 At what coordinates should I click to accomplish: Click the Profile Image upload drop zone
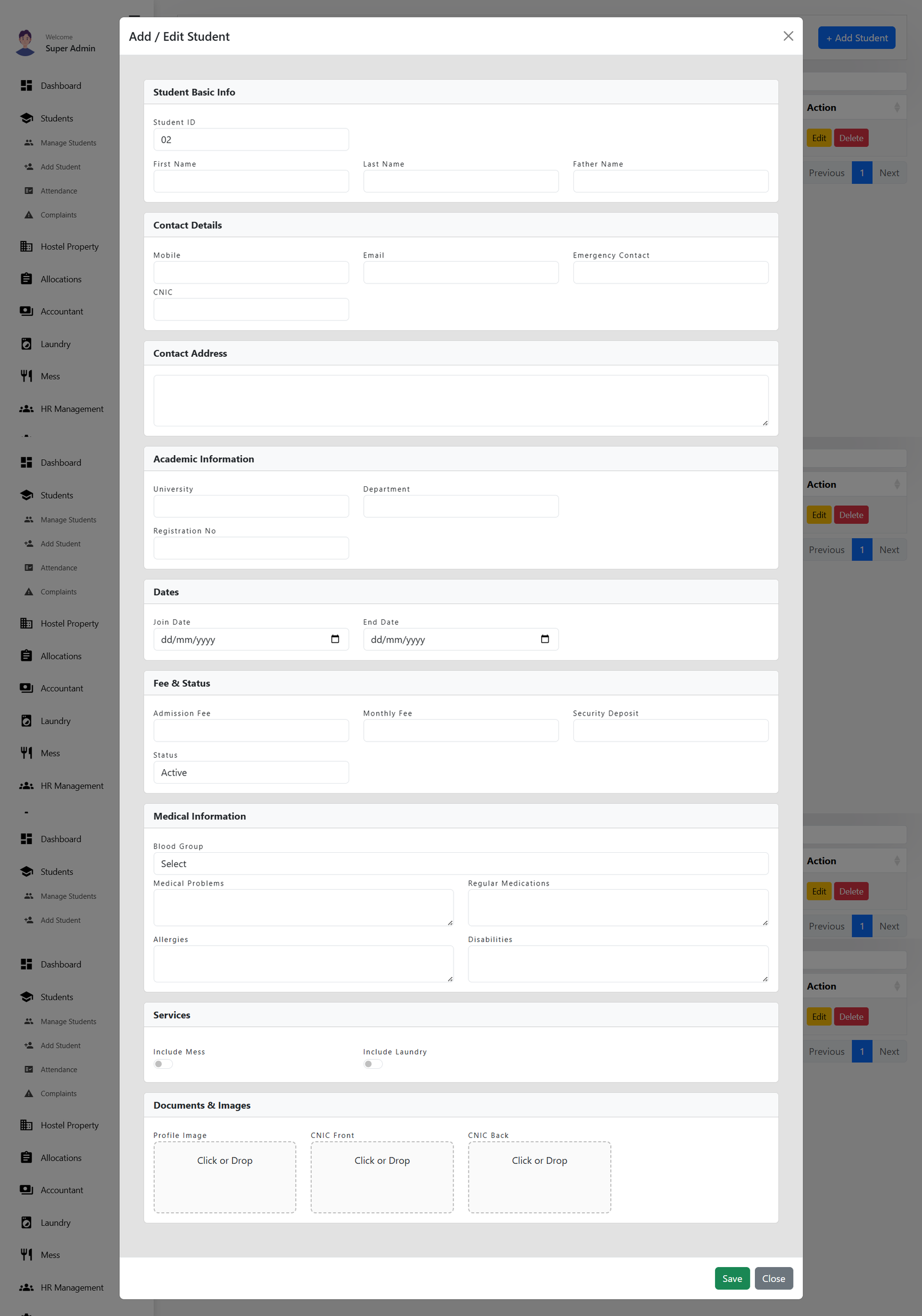(x=225, y=1177)
